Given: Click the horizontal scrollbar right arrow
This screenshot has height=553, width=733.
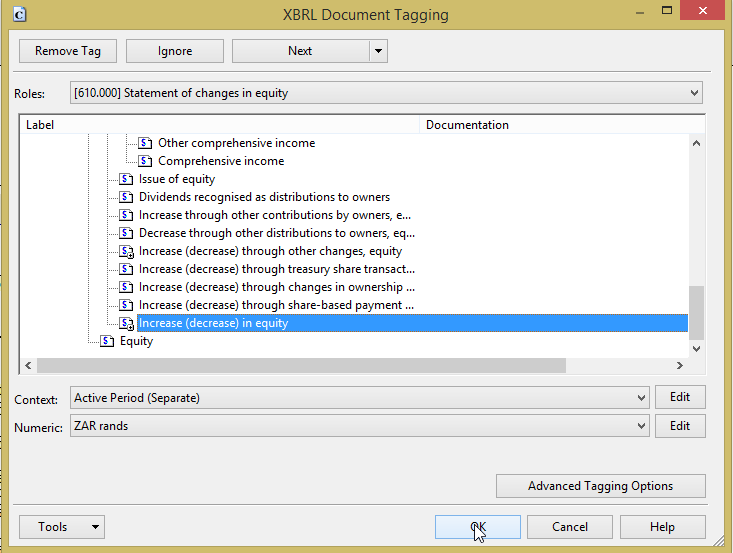Looking at the screenshot, I should pos(680,366).
